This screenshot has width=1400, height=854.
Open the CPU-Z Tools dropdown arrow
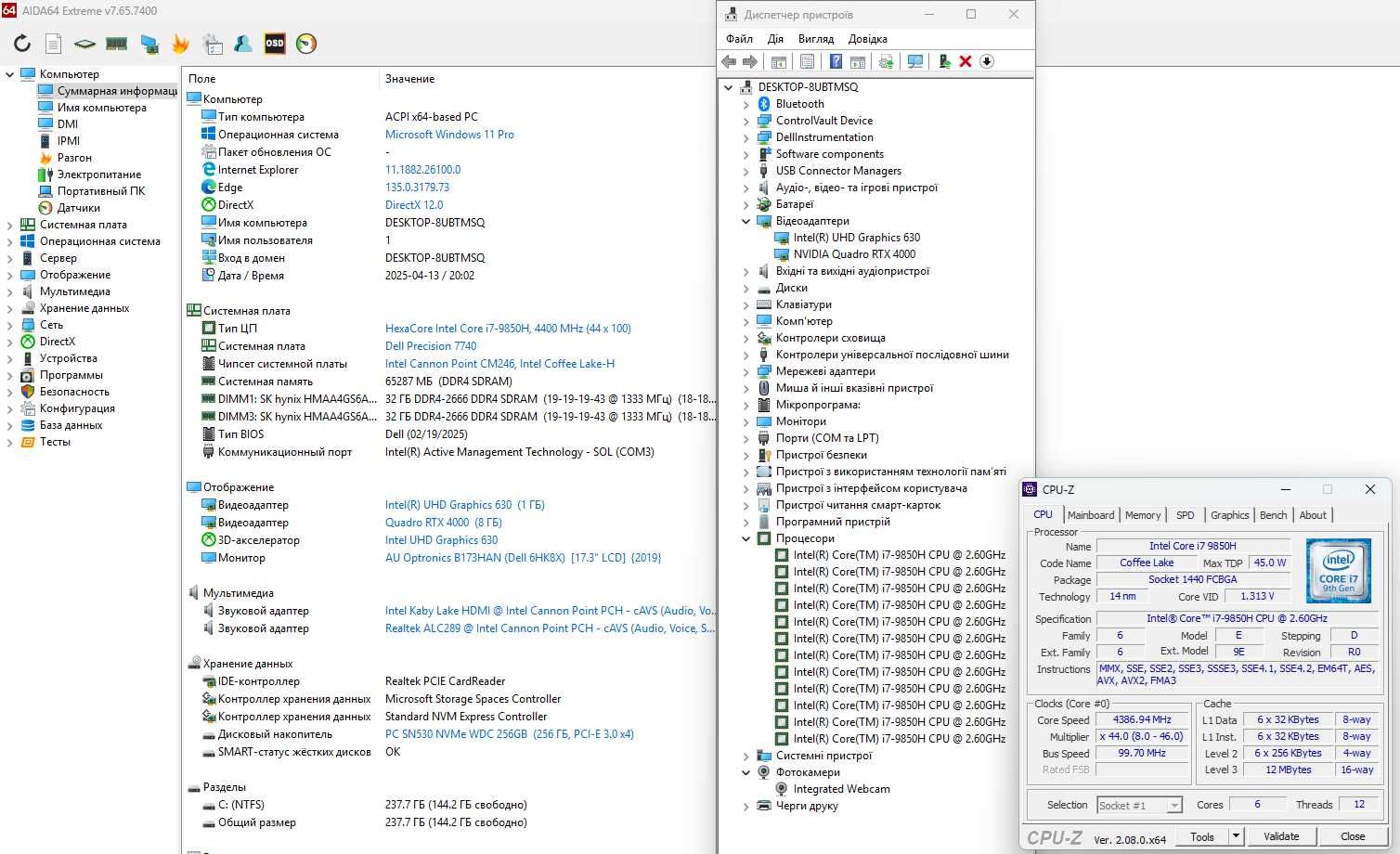coord(1236,836)
